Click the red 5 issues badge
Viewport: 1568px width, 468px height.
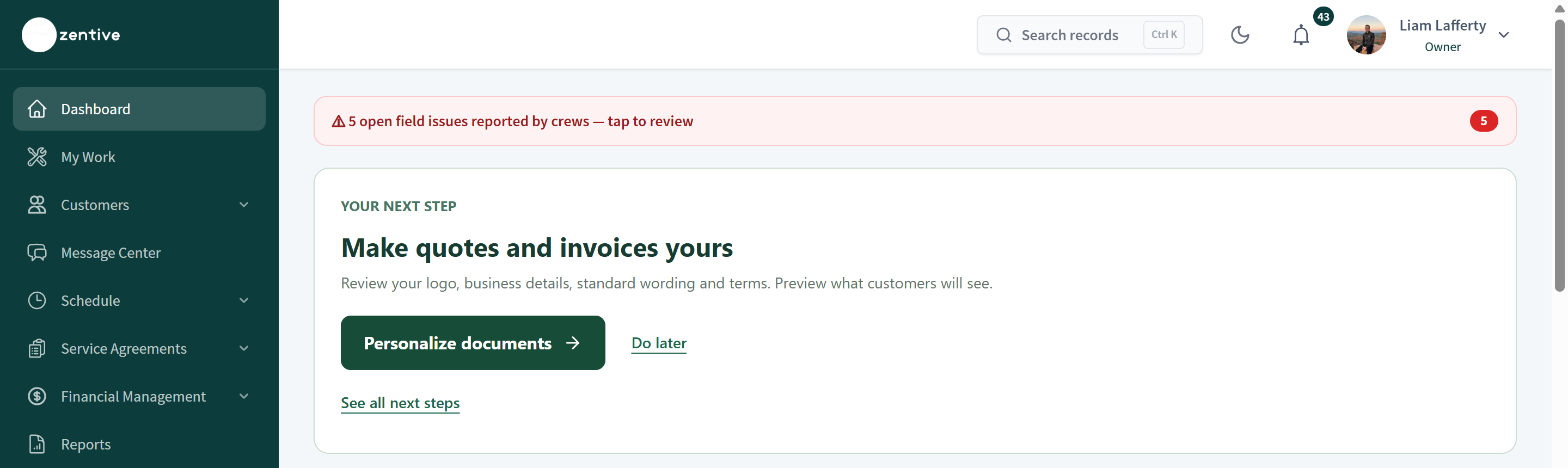point(1484,121)
